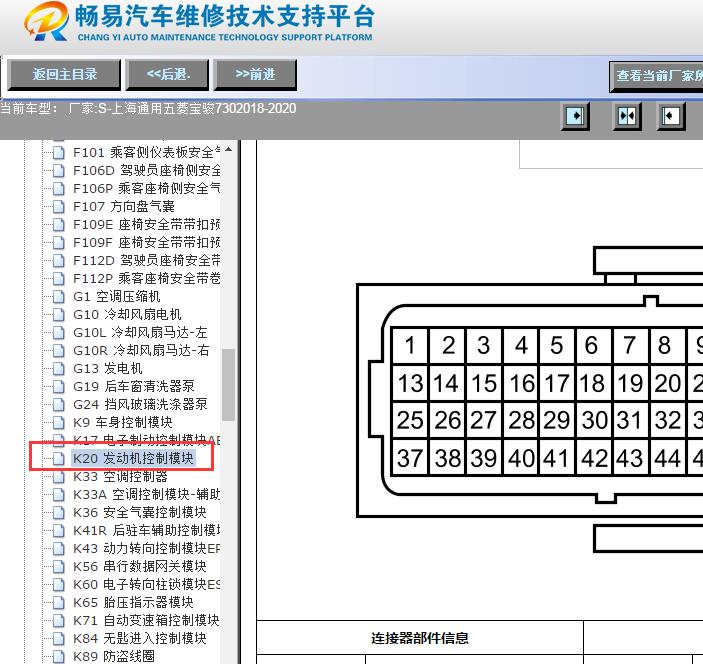The image size is (703, 664).
Task: Click the page icon beside K9 车身控制模块
Action: coord(58,422)
